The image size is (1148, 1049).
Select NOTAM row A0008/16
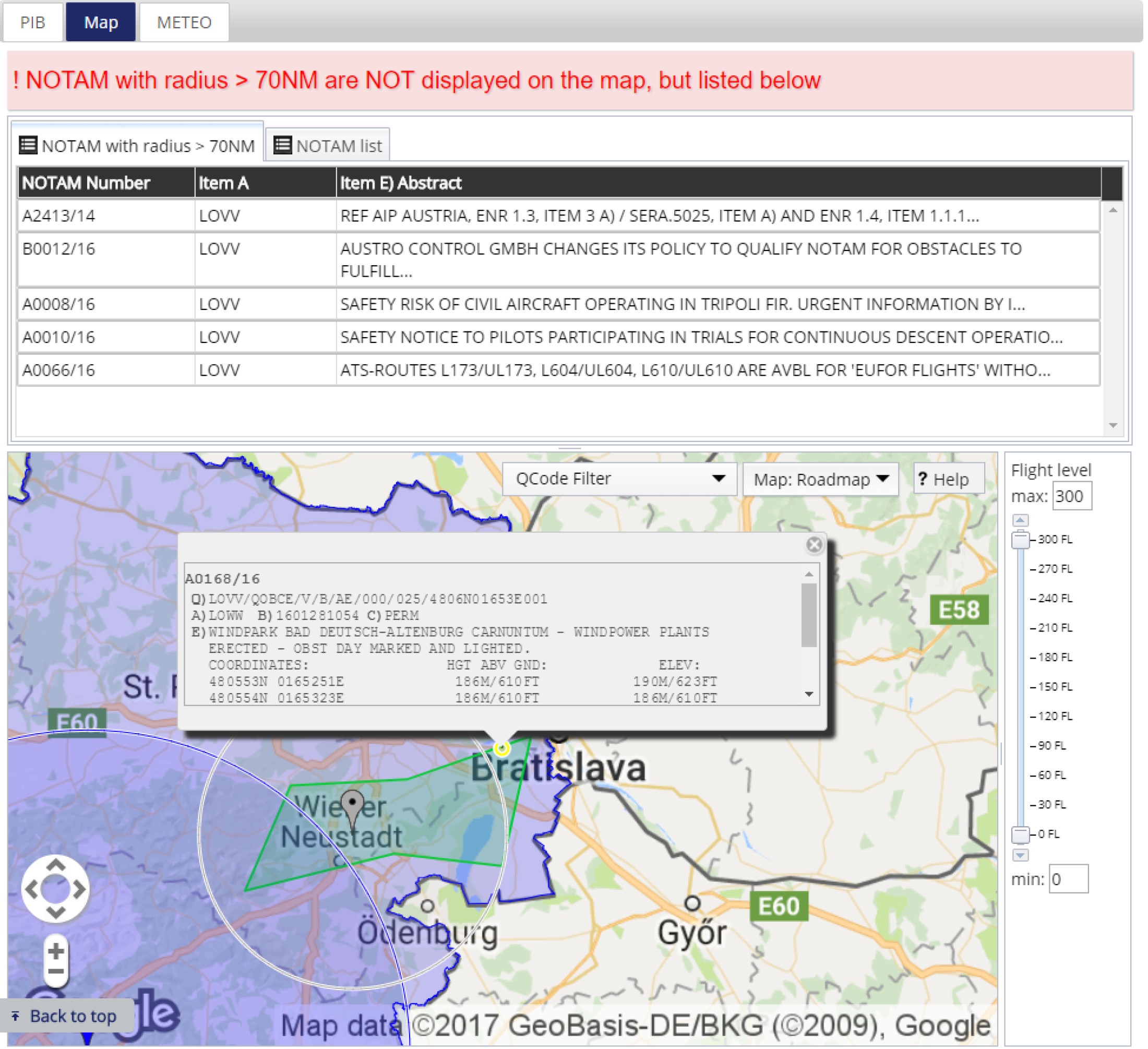click(x=558, y=304)
